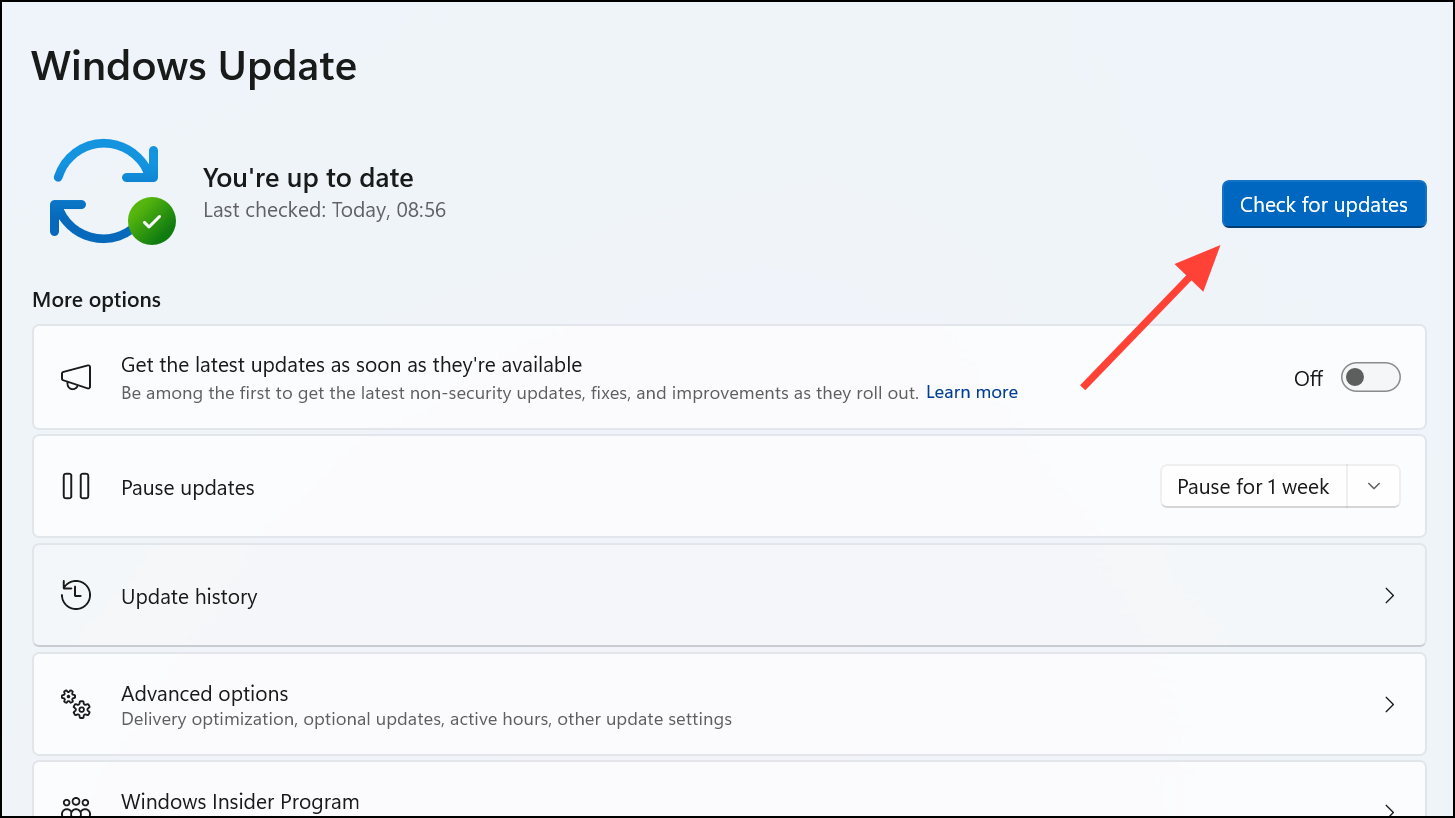Expand the pause duration dropdown arrow
Viewport: 1455px width, 818px height.
click(x=1374, y=487)
